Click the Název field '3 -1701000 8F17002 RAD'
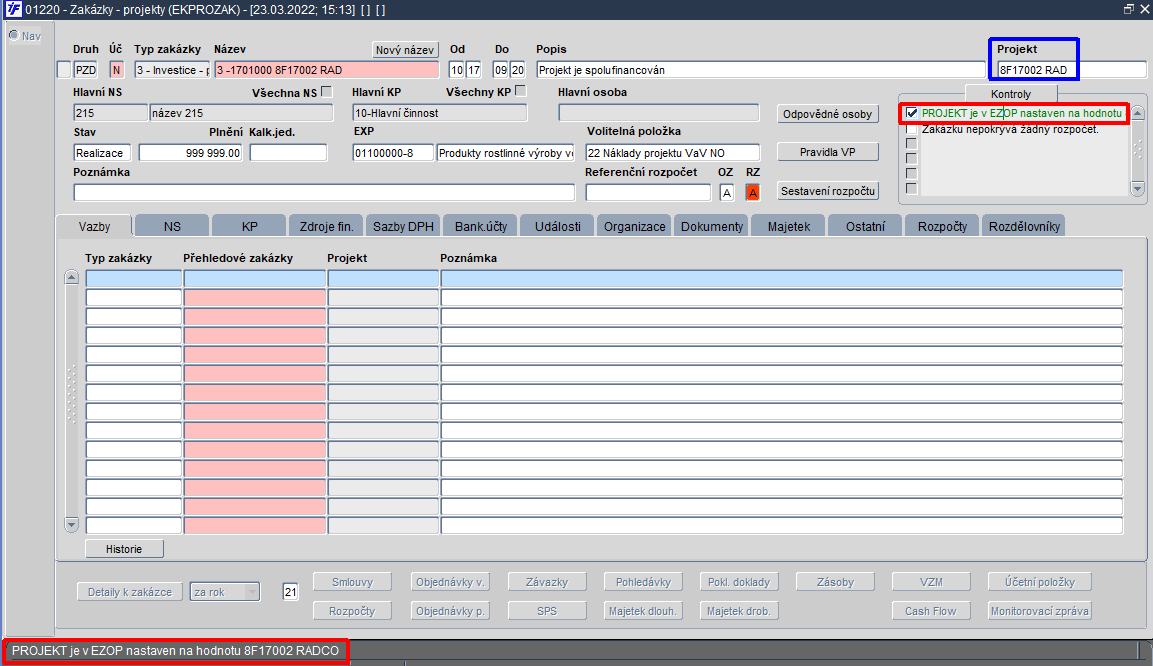 pyautogui.click(x=326, y=70)
